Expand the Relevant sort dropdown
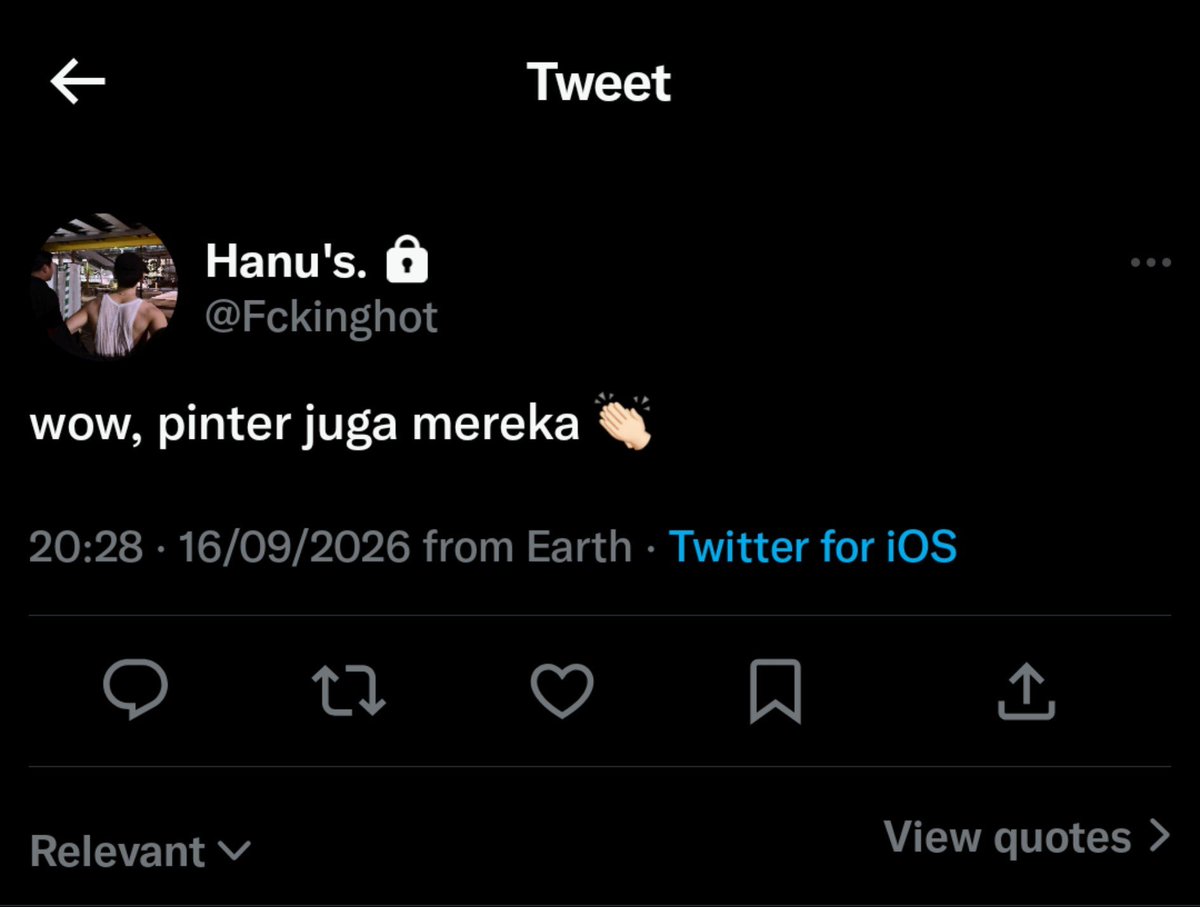Image resolution: width=1200 pixels, height=907 pixels. (140, 852)
